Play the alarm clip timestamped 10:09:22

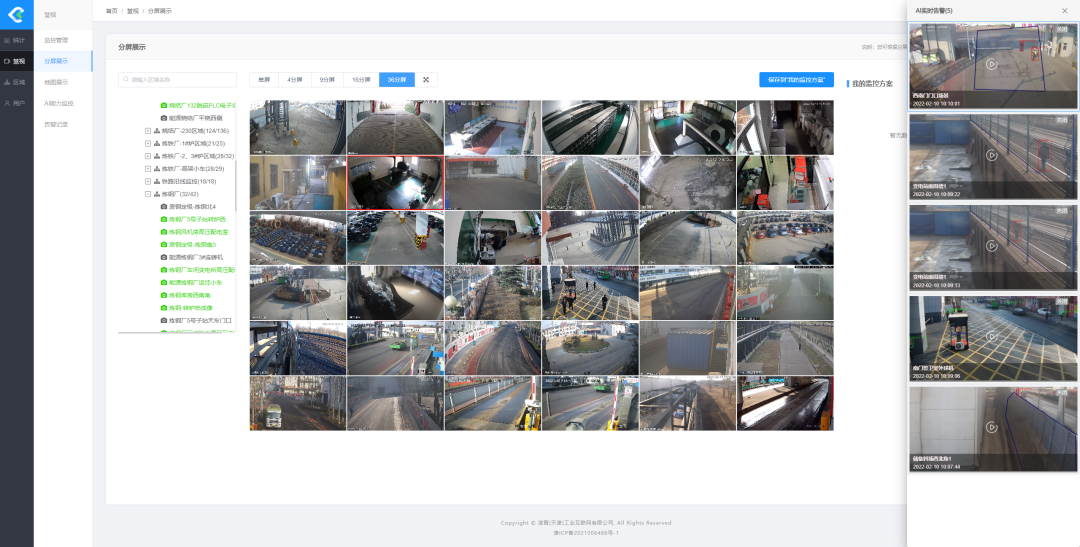coord(991,155)
